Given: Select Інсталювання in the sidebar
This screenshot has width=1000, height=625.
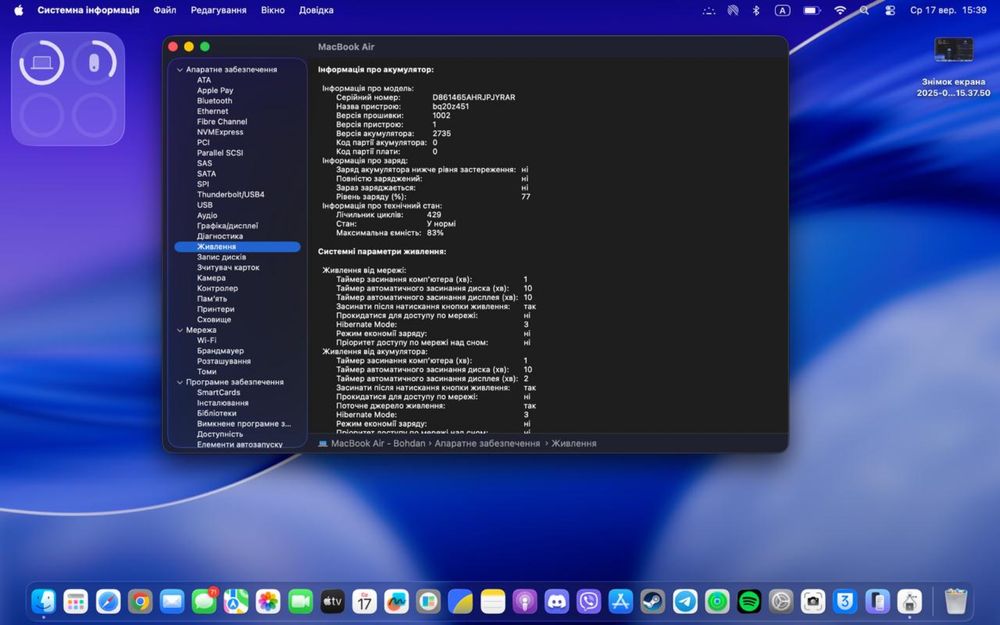Looking at the screenshot, I should click(223, 403).
